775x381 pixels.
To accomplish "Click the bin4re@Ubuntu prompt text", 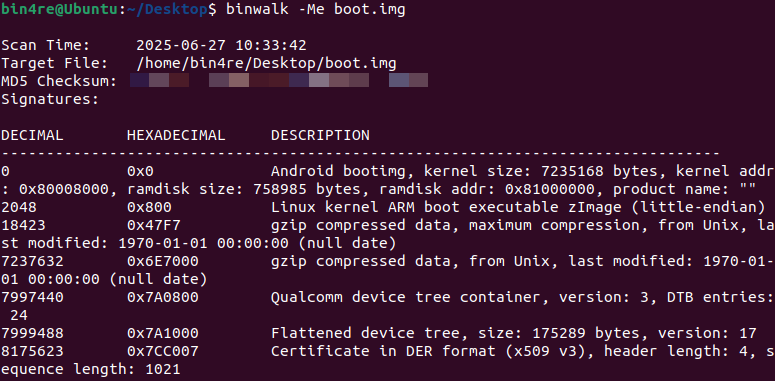I will pos(59,9).
